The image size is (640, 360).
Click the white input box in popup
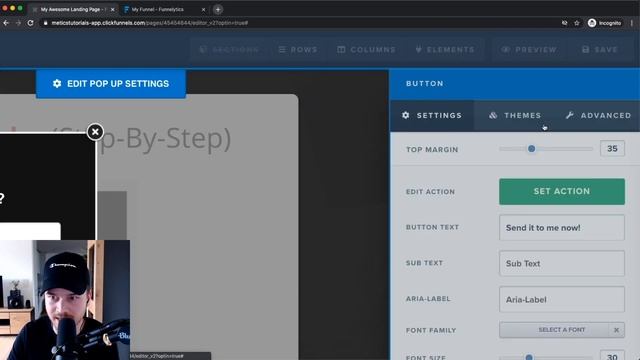coord(30,231)
